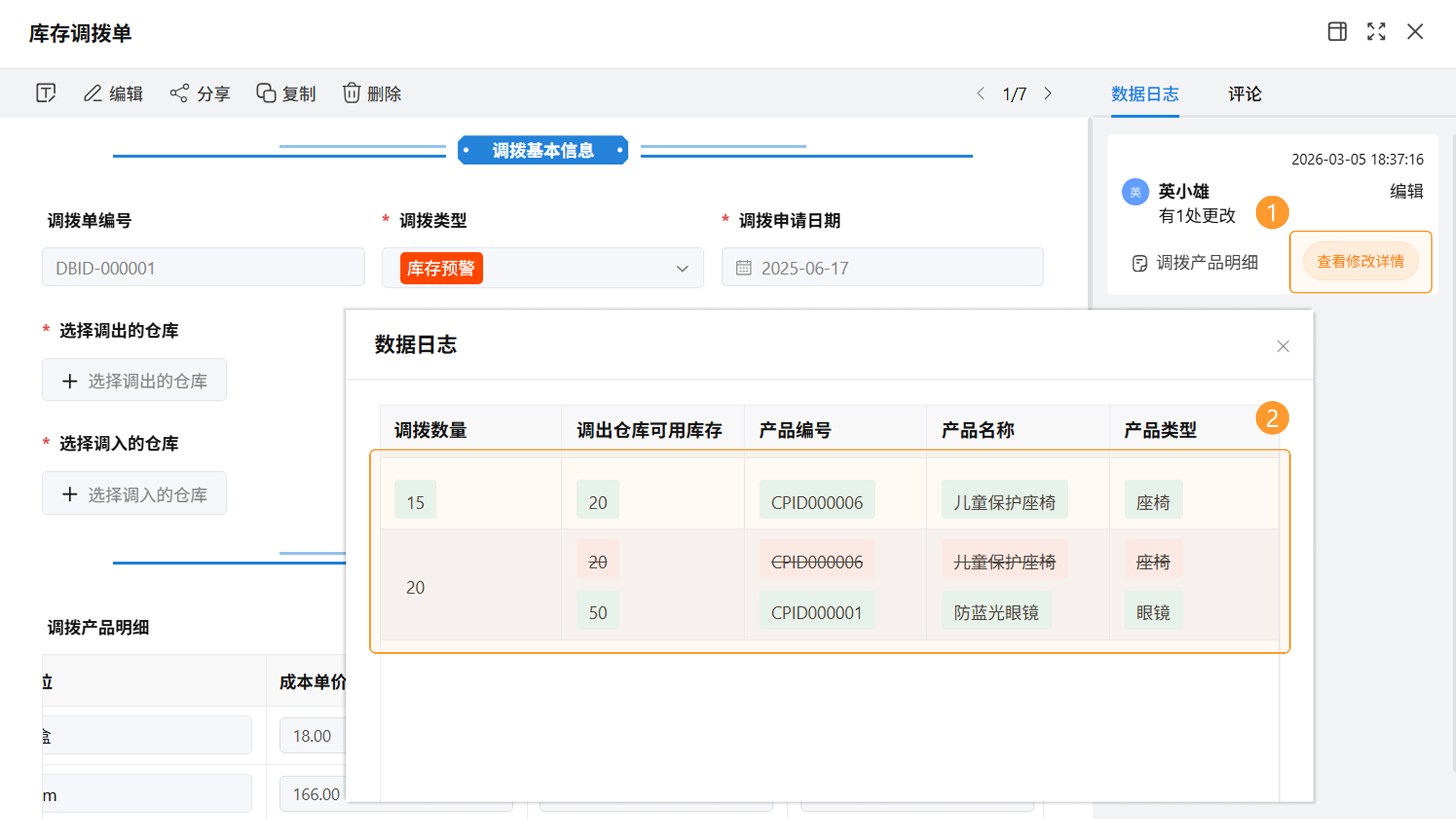Close the 数据日志 popup dialog

1282,346
